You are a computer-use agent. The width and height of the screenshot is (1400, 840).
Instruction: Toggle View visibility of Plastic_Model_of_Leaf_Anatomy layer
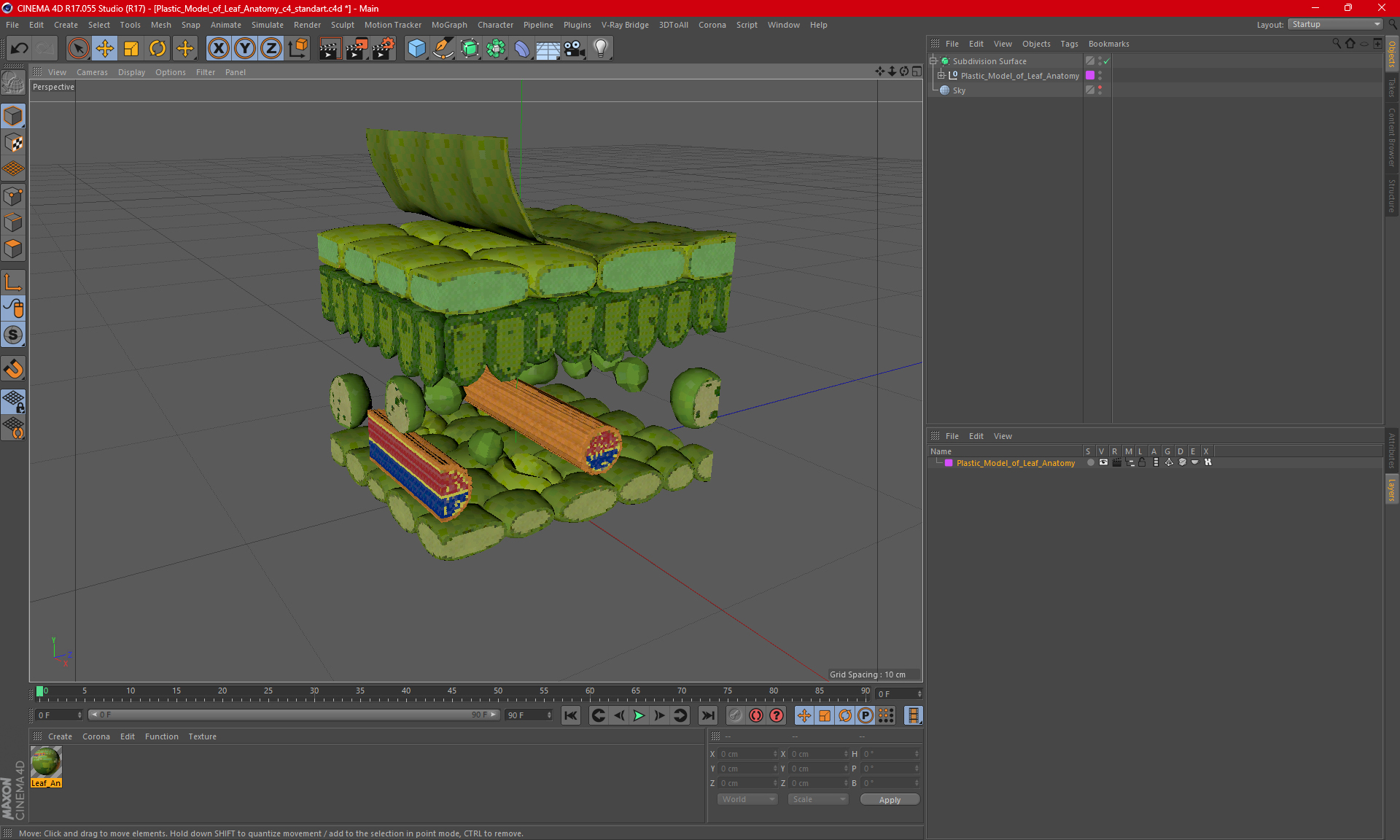point(1103,462)
